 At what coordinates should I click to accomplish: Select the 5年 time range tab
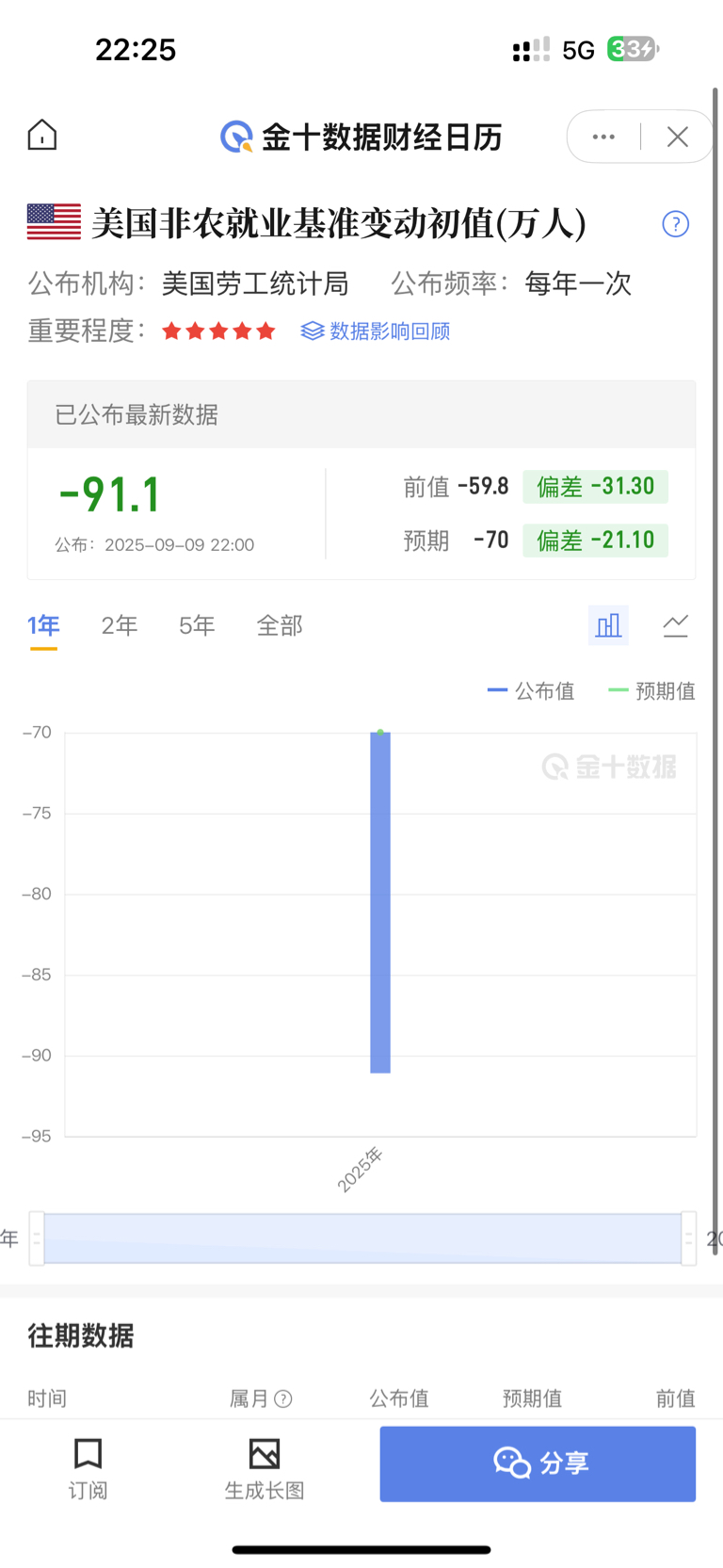click(197, 625)
